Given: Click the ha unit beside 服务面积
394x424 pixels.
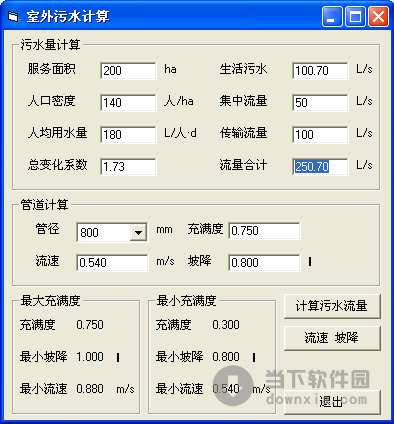Looking at the screenshot, I should [170, 69].
